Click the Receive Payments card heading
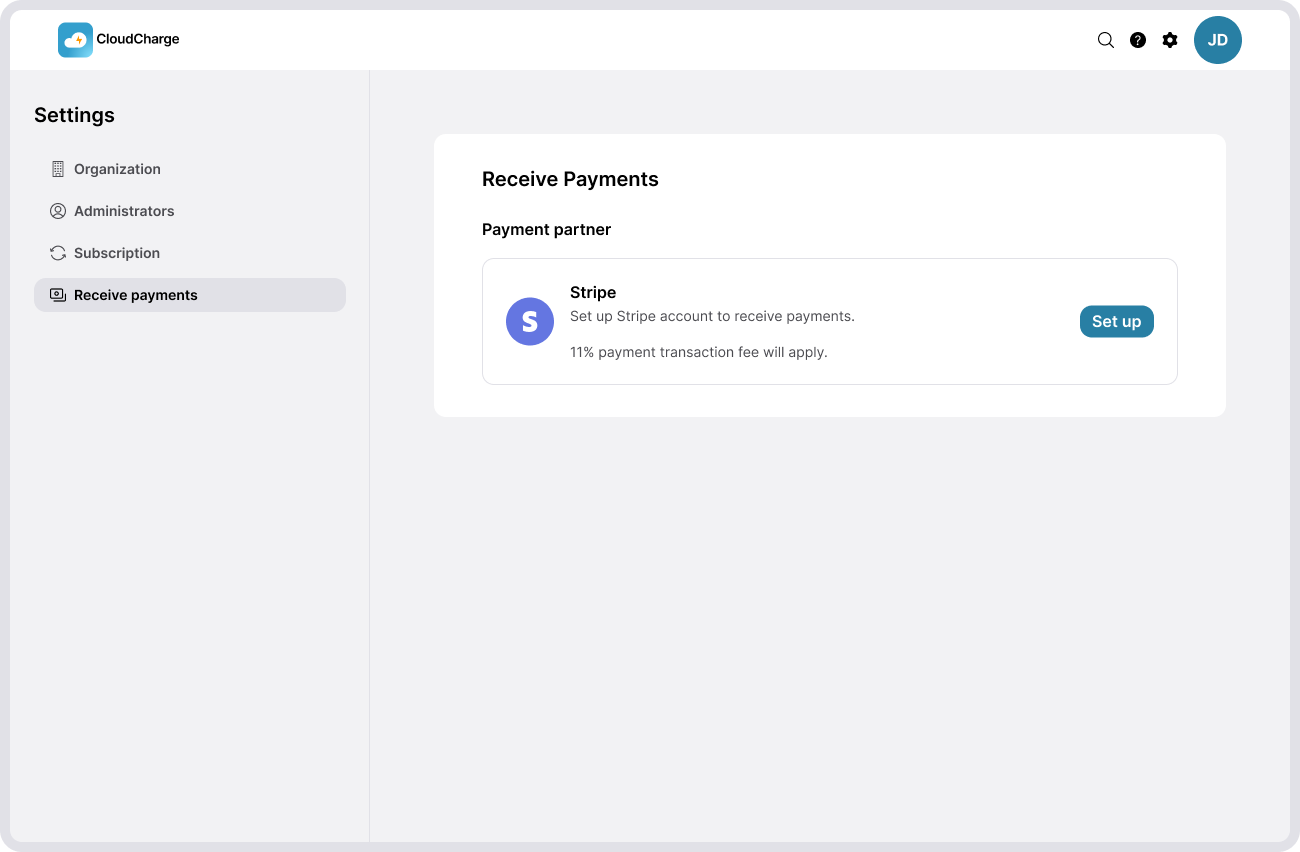This screenshot has width=1300, height=852. tap(570, 179)
